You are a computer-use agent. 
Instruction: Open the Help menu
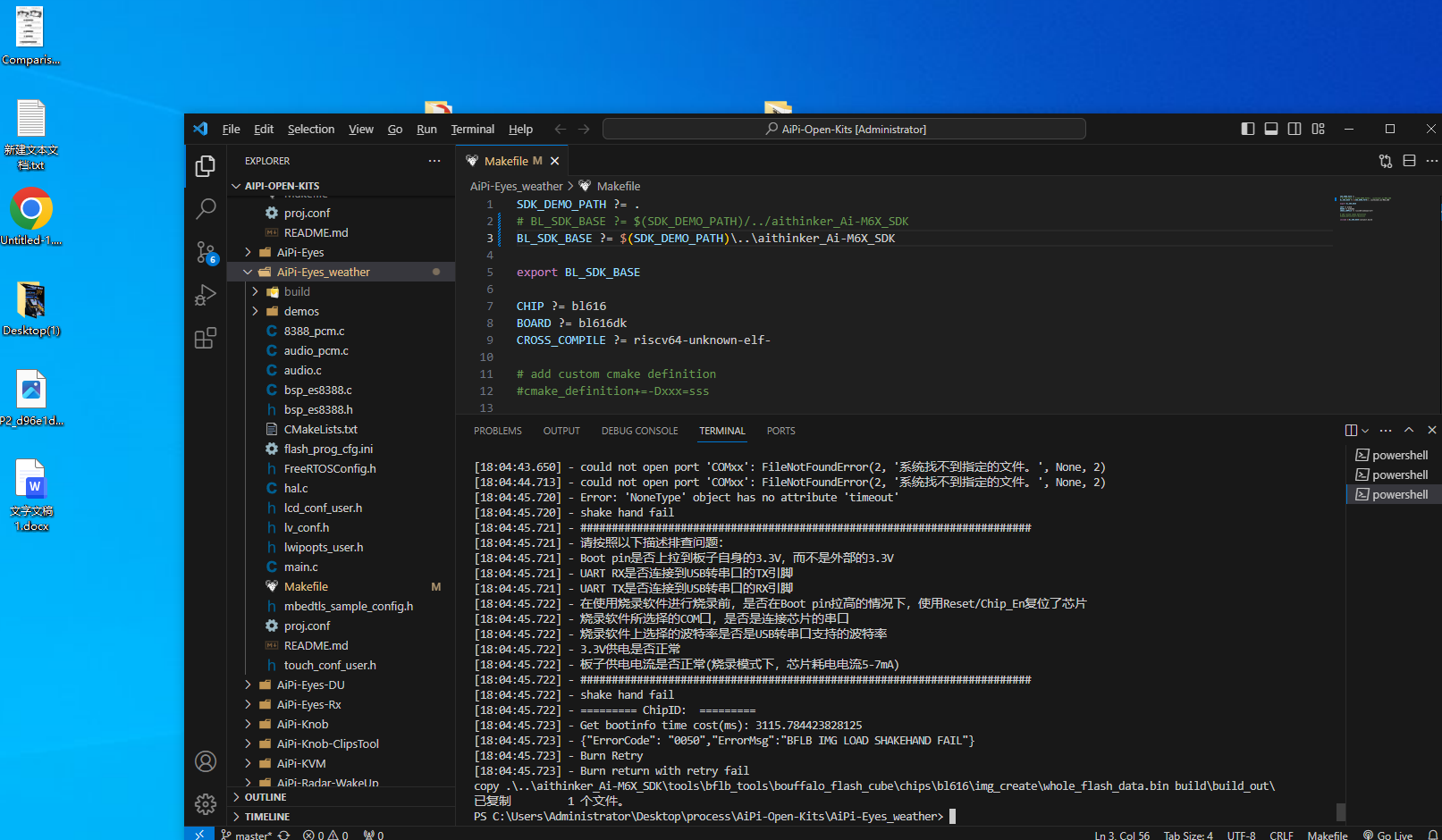[520, 129]
